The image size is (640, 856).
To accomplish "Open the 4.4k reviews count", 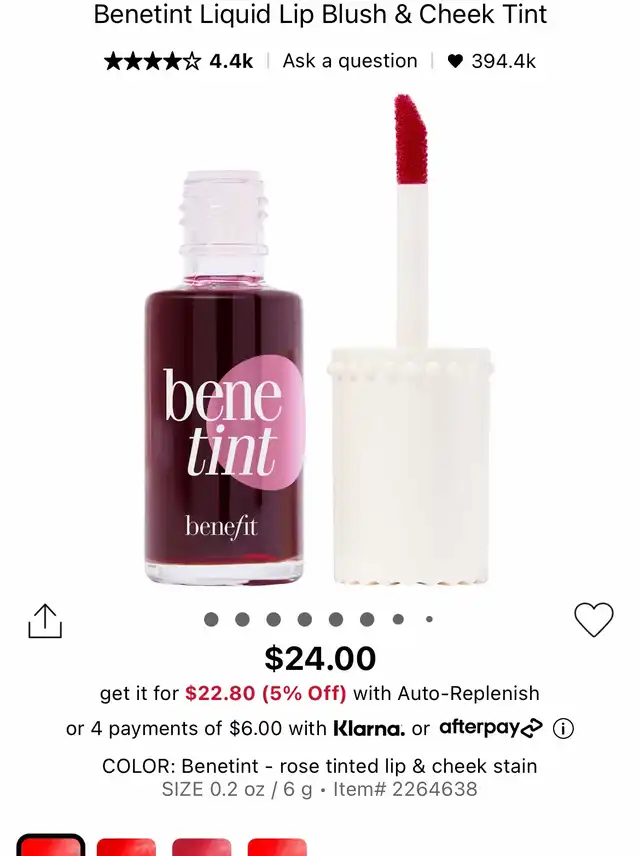I will coord(232,61).
